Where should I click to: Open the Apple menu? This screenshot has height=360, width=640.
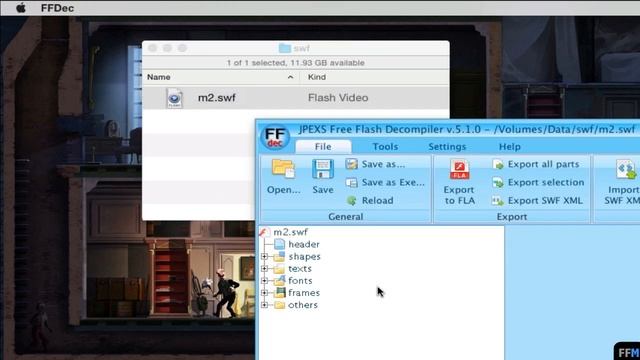coord(21,8)
